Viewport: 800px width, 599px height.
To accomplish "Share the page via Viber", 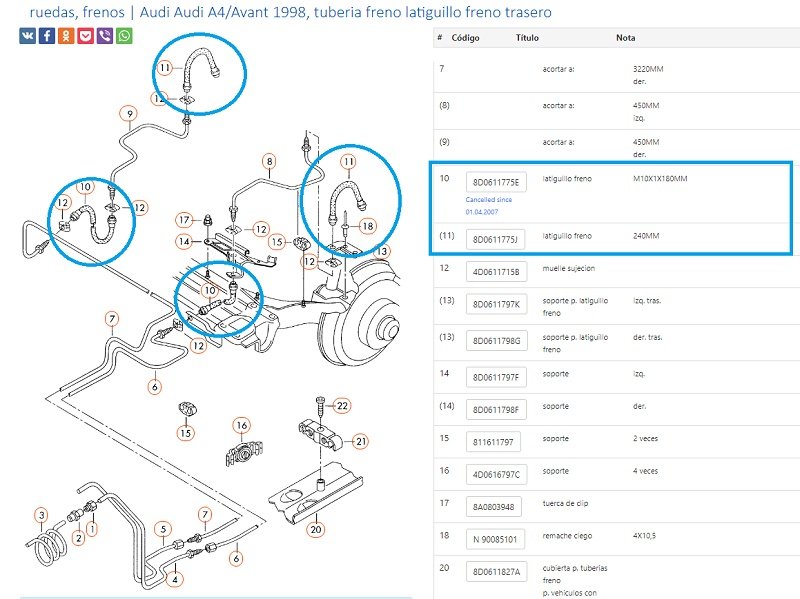I will pyautogui.click(x=105, y=36).
